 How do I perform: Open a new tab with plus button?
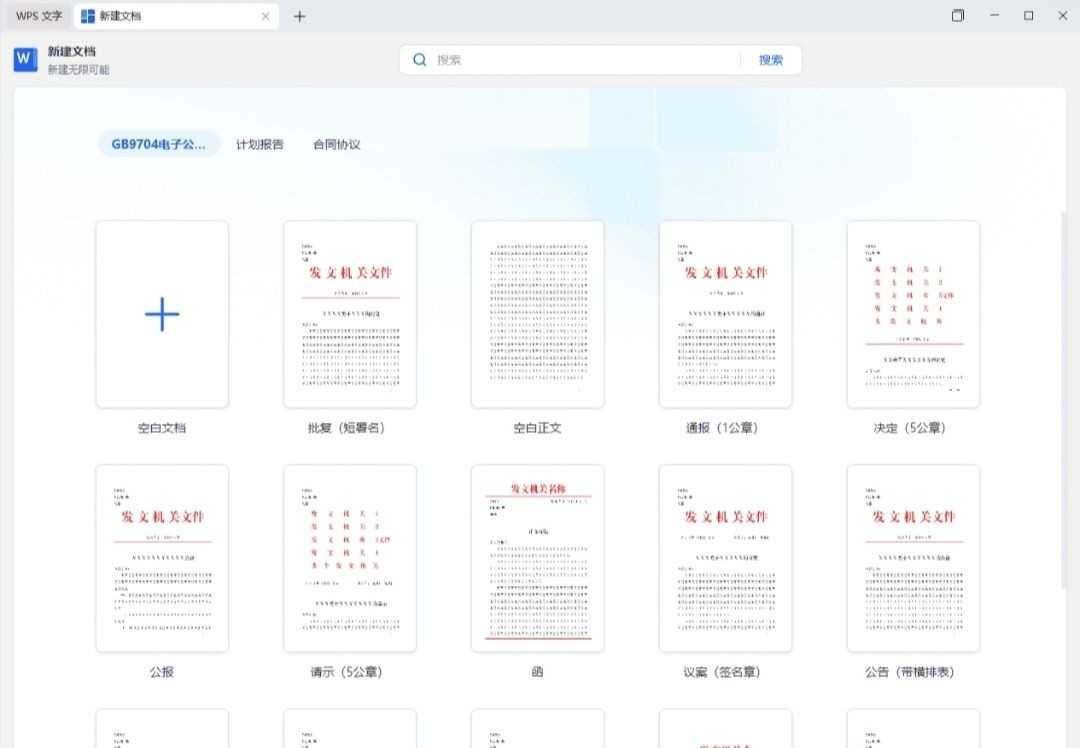[x=299, y=16]
